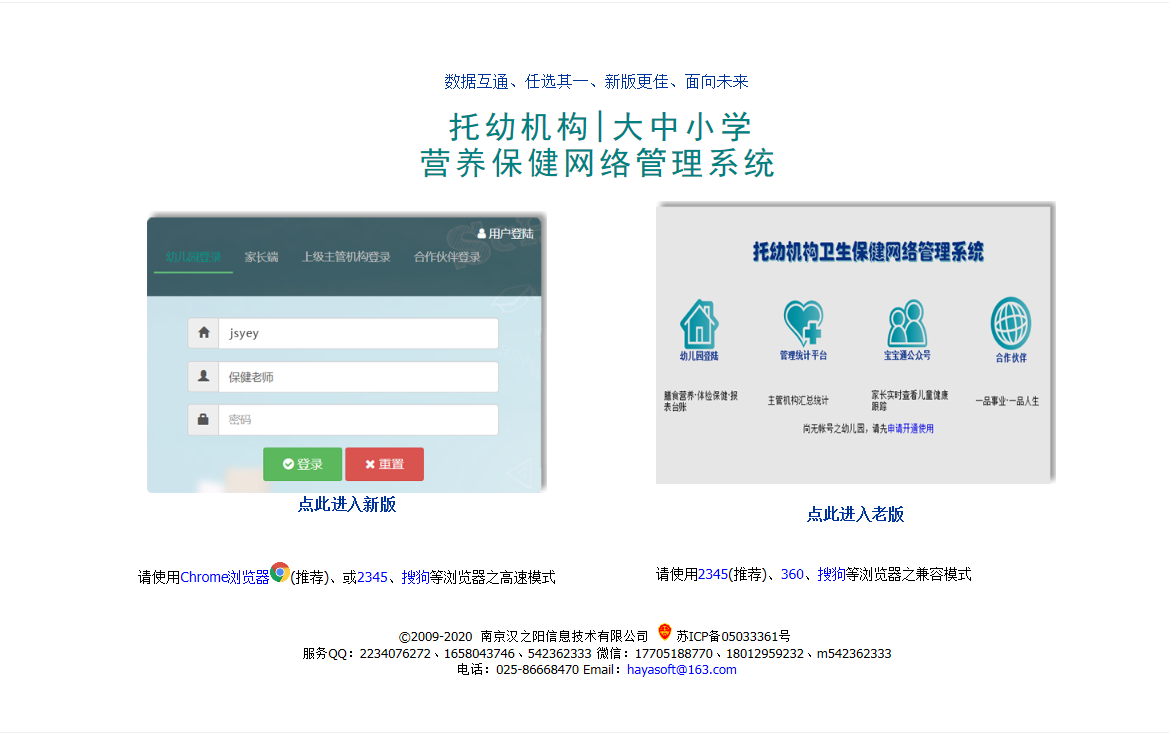Open the 360 browser link
This screenshot has width=1169, height=736.
[x=792, y=574]
